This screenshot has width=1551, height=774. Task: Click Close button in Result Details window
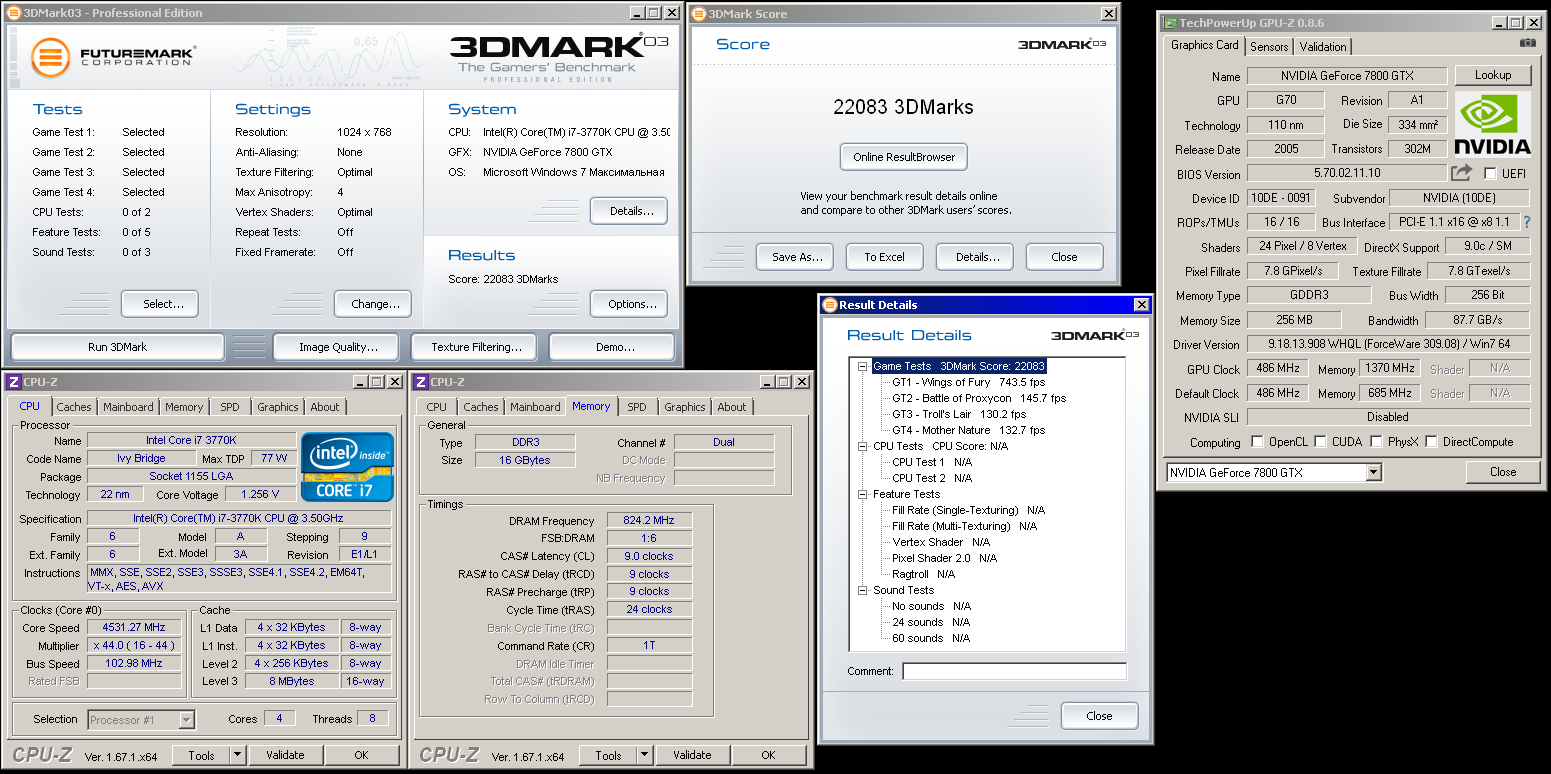(1099, 716)
